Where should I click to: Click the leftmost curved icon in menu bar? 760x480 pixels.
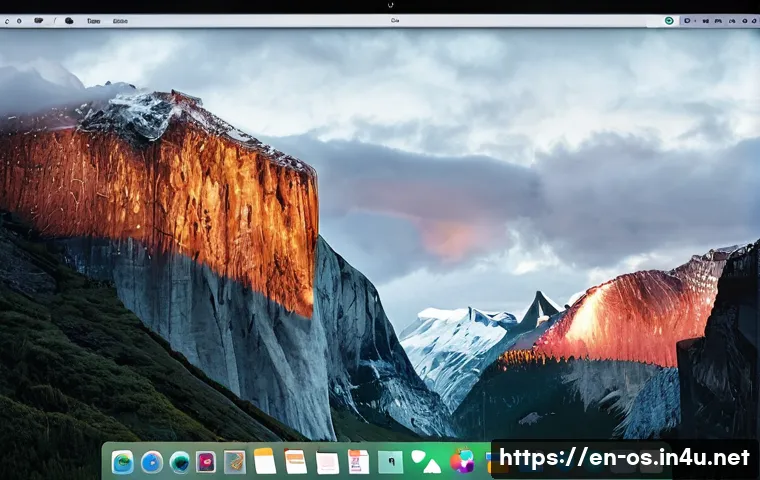[7, 21]
